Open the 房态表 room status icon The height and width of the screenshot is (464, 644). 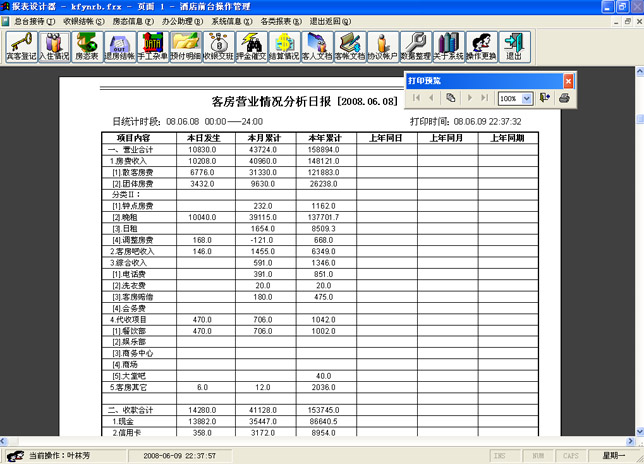click(86, 46)
